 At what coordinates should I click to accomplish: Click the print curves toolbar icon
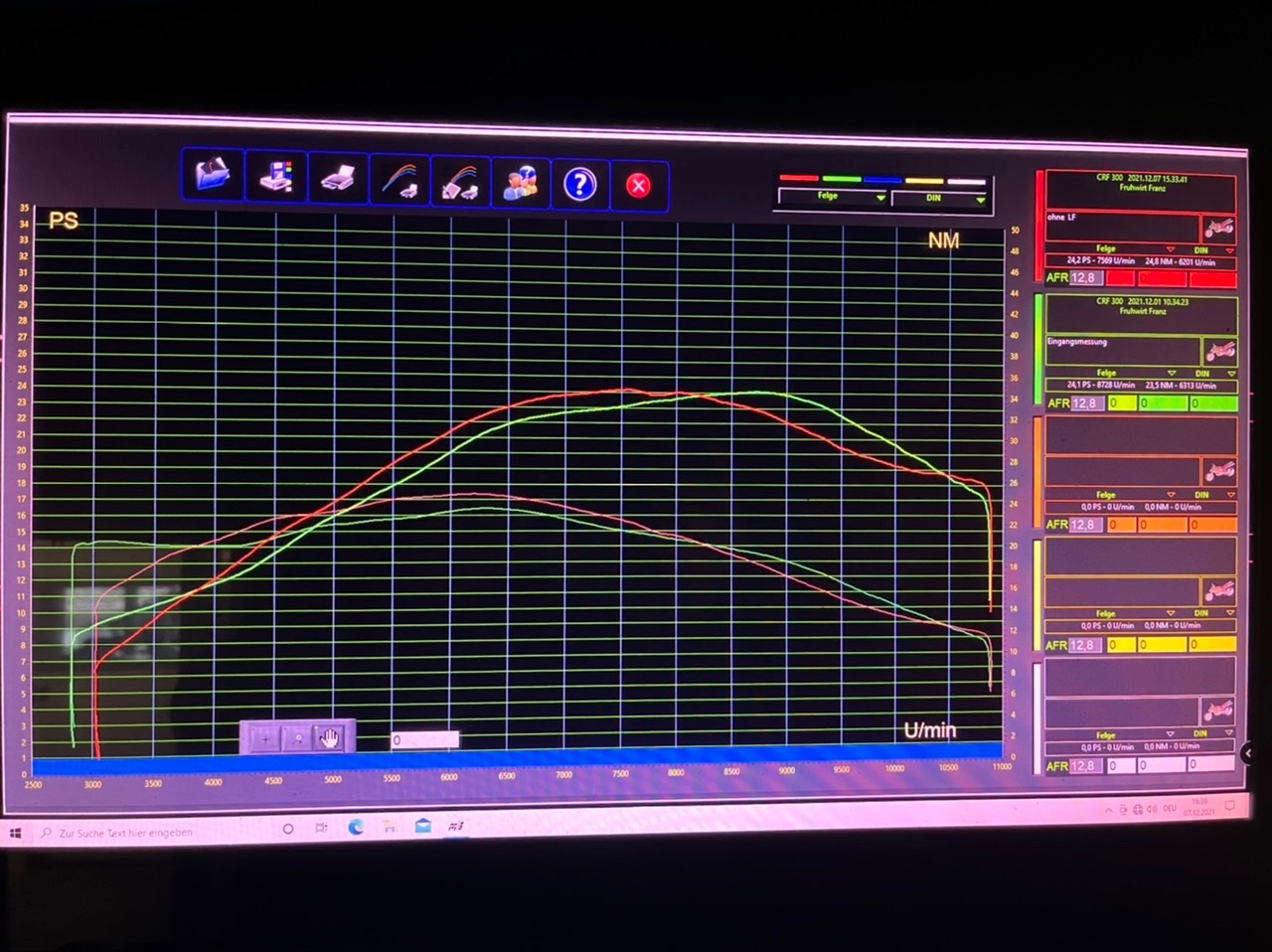pos(399,182)
